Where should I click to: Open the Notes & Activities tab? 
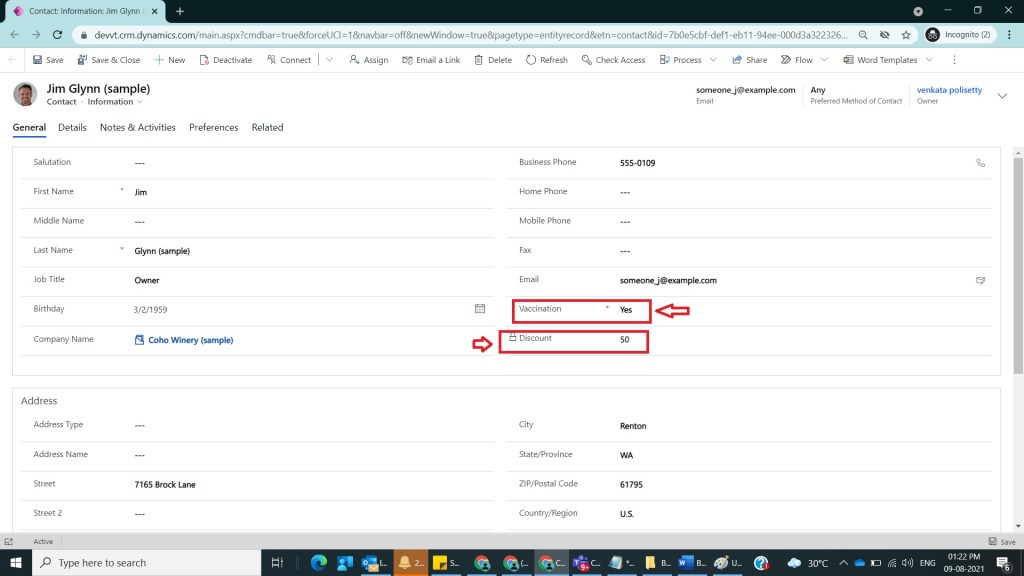point(137,128)
